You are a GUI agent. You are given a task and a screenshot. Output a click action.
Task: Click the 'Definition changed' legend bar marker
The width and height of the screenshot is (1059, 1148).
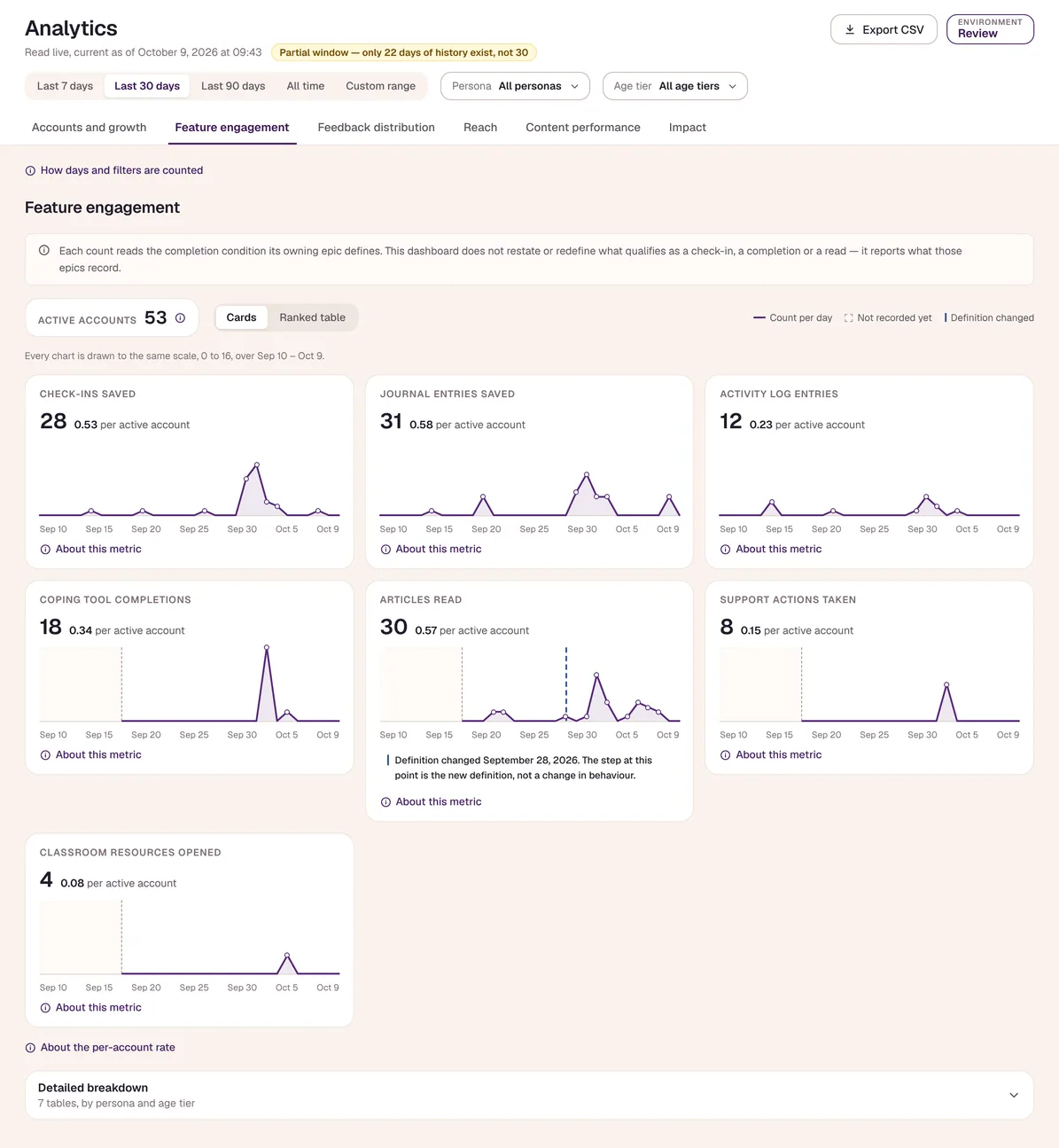(946, 317)
